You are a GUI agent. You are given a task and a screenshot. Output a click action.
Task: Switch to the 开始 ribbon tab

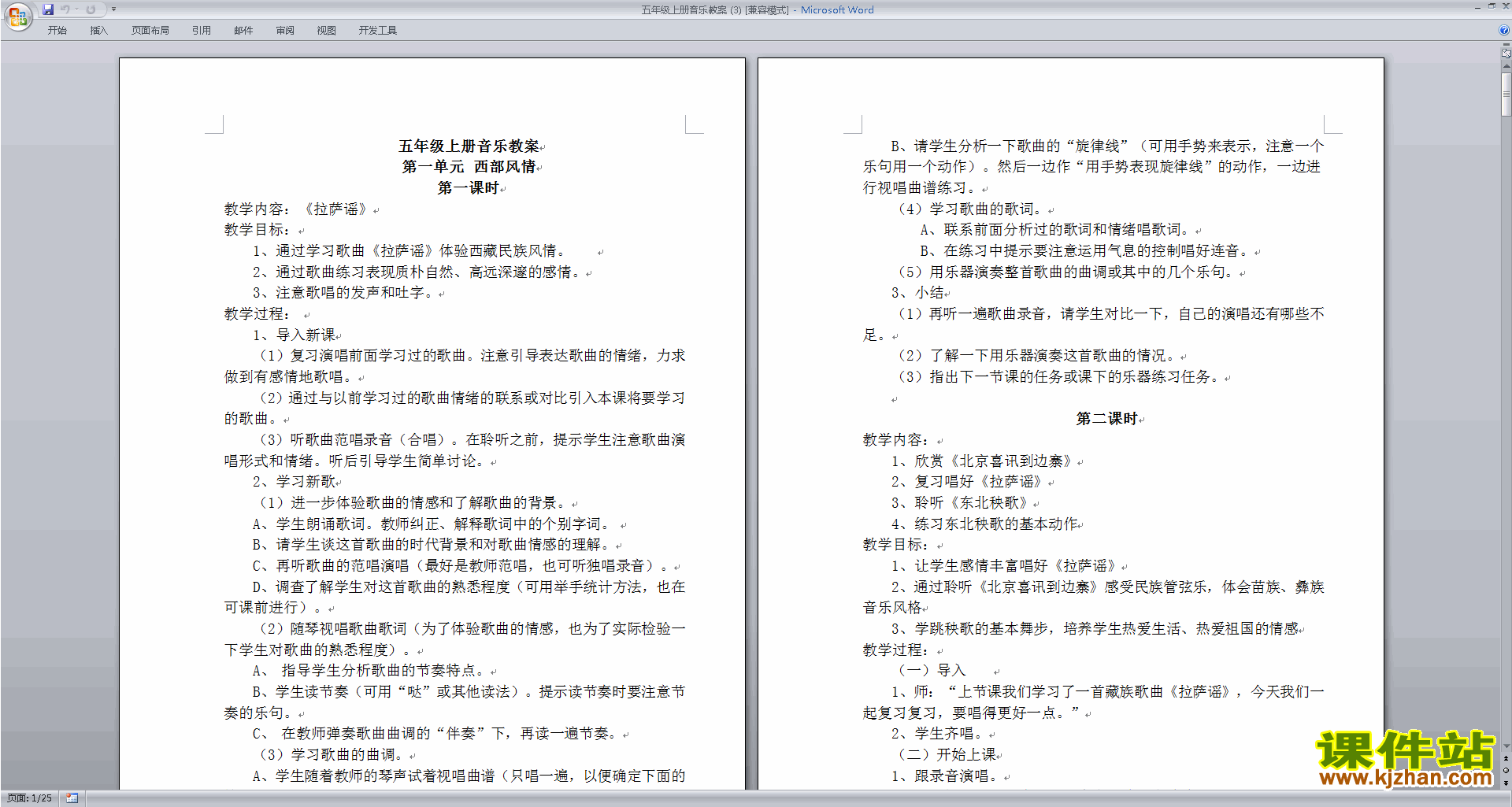tap(57, 31)
